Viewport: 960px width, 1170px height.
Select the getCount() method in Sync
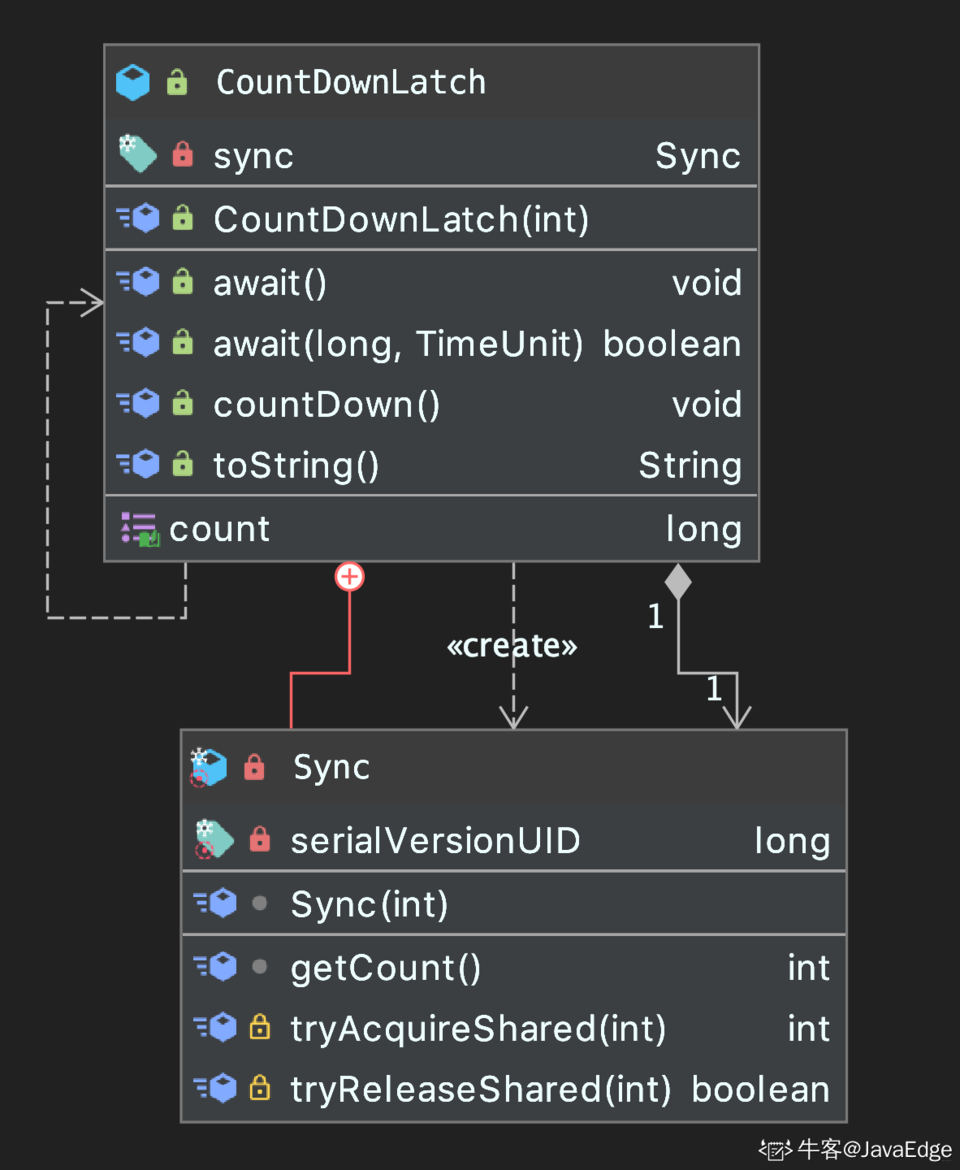[385, 967]
